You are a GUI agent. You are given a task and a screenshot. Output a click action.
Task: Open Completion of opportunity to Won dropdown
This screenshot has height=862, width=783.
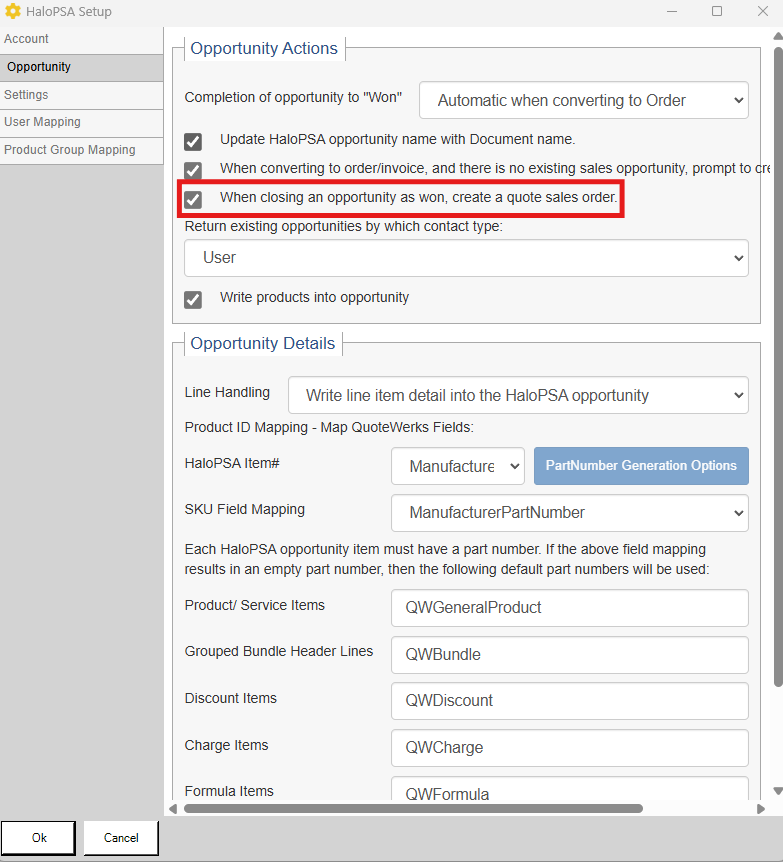(583, 100)
